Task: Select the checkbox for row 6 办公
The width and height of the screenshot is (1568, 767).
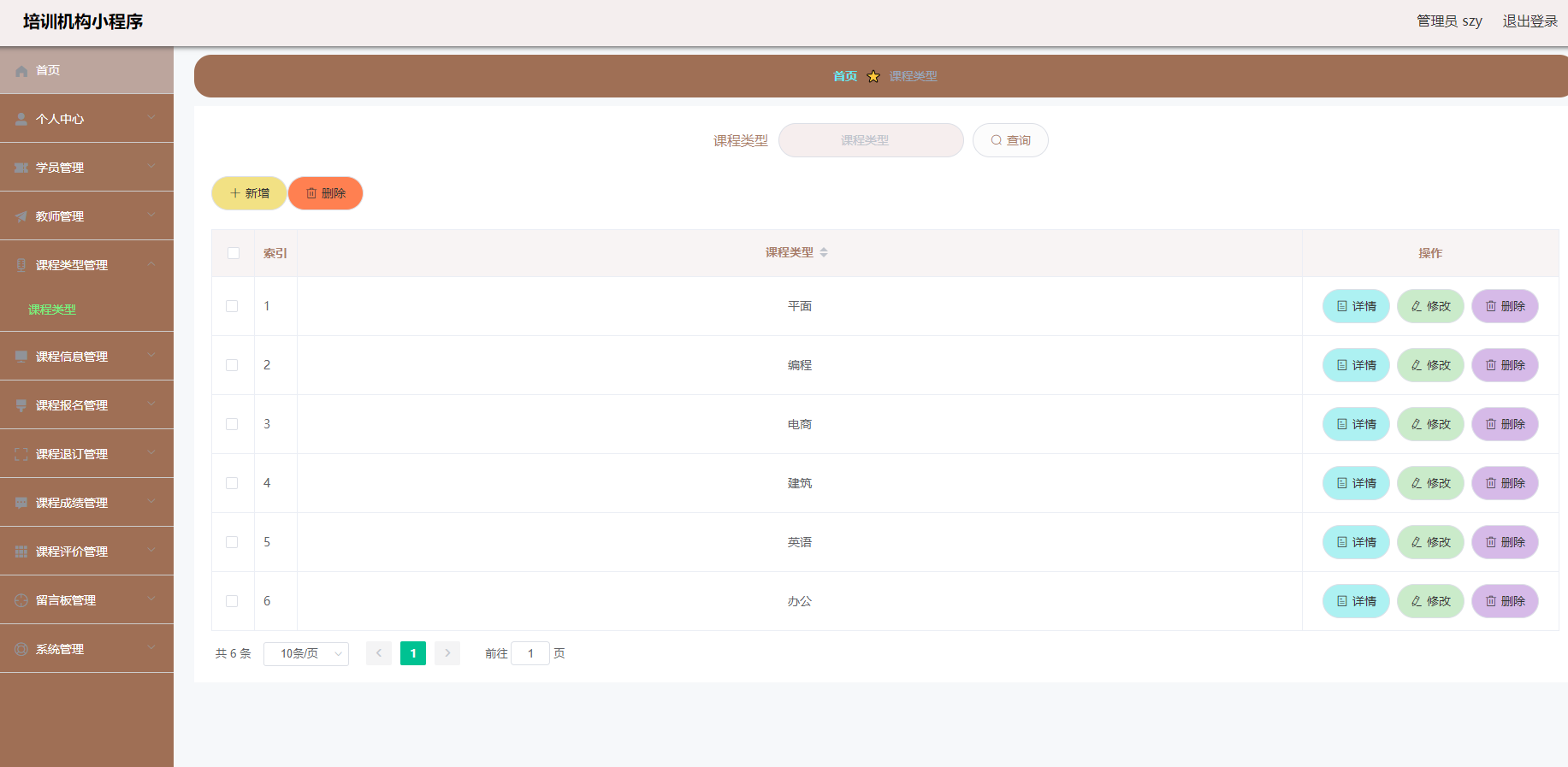Action: (232, 601)
